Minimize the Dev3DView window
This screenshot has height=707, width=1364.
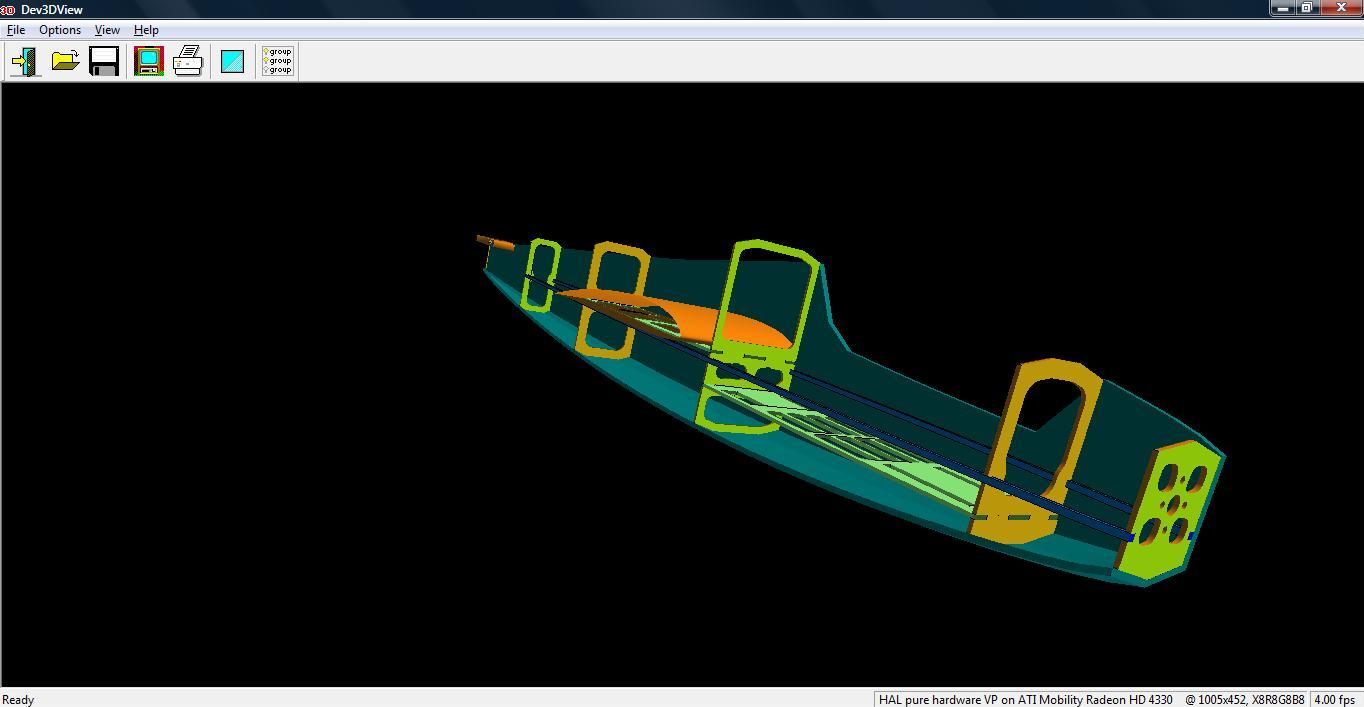1283,8
